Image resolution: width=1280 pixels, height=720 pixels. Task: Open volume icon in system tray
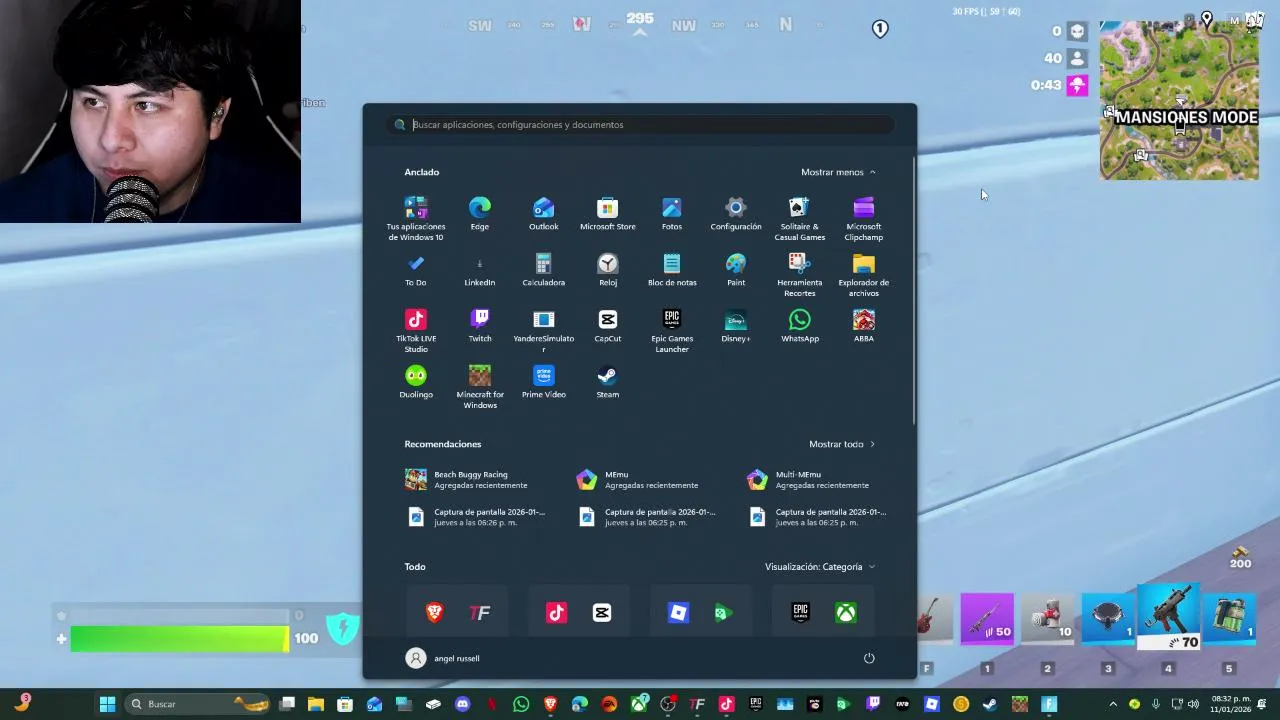click(1192, 704)
